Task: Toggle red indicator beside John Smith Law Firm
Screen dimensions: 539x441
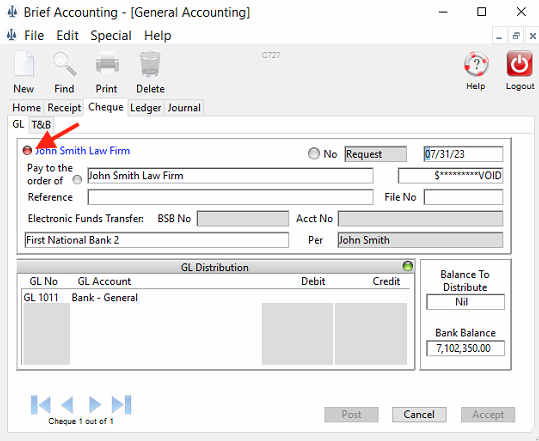Action: [27, 150]
